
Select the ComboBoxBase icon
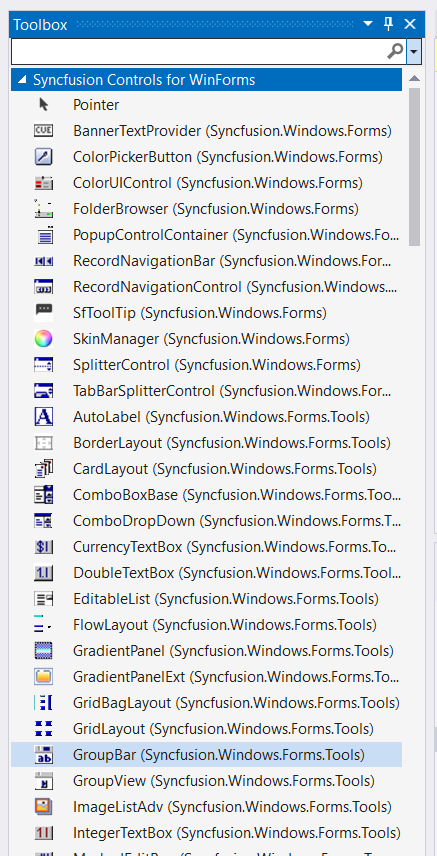[x=43, y=495]
